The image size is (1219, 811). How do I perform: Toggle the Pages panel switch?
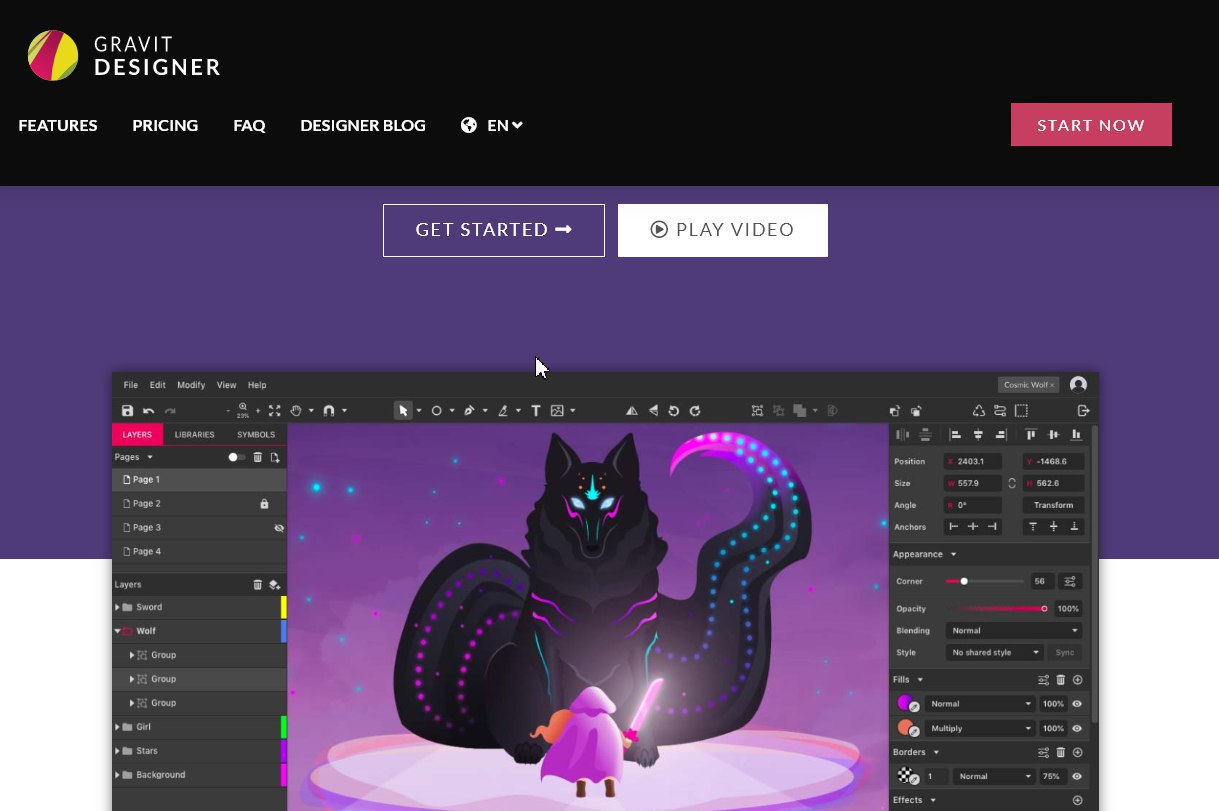point(237,457)
